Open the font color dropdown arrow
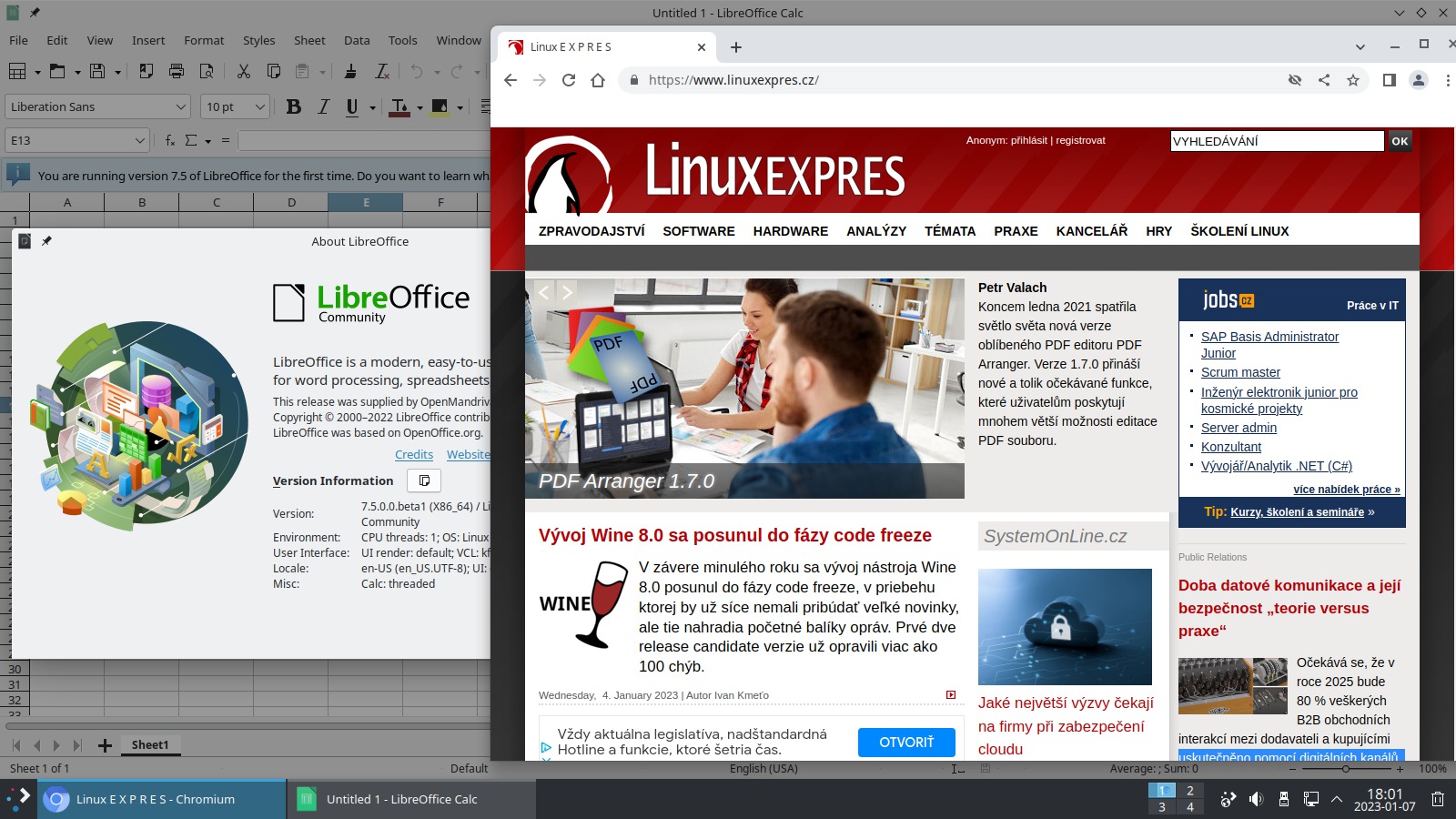The height and width of the screenshot is (819, 1456). [x=420, y=107]
